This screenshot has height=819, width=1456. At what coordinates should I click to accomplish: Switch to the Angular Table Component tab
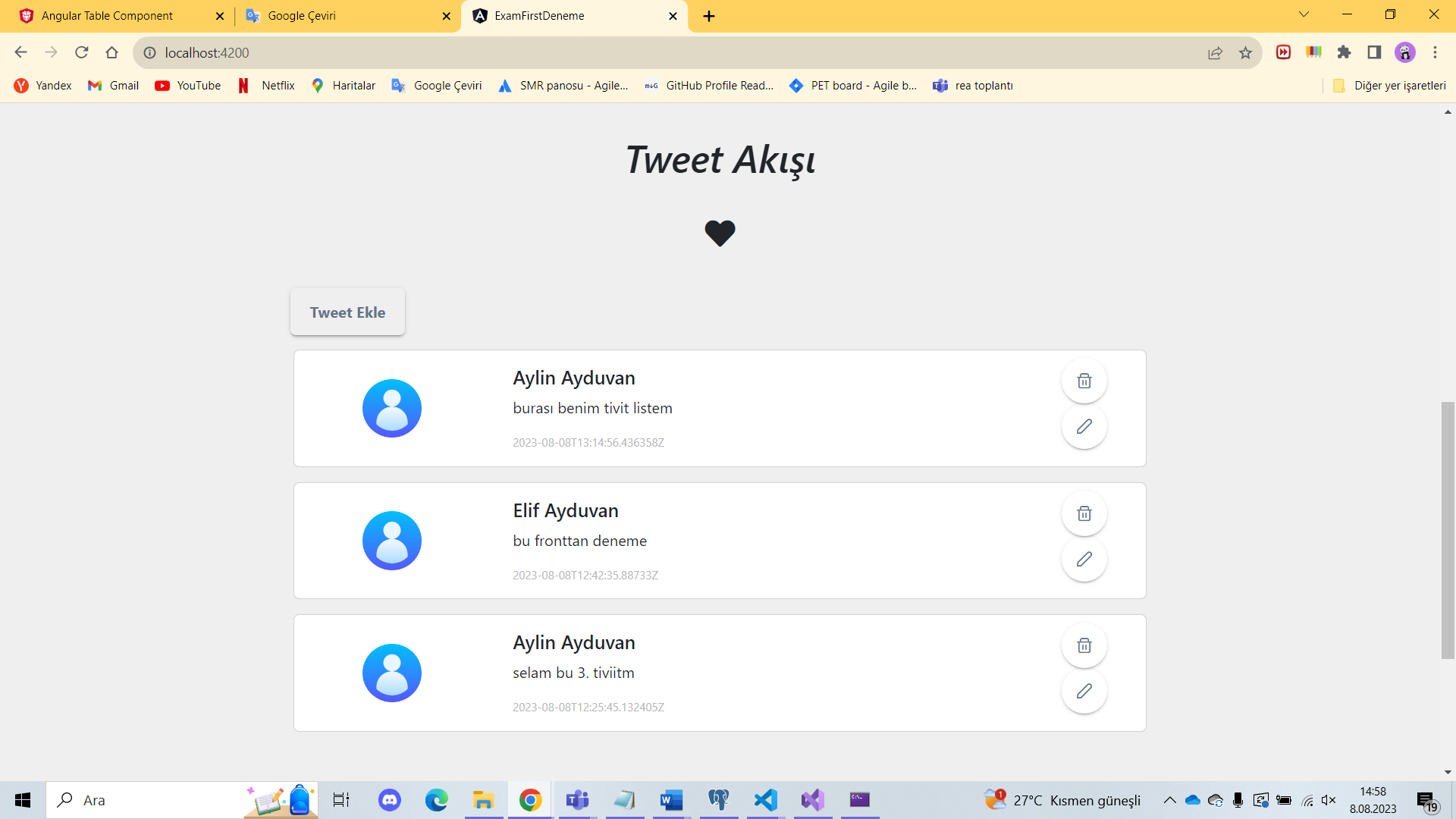pyautogui.click(x=108, y=15)
